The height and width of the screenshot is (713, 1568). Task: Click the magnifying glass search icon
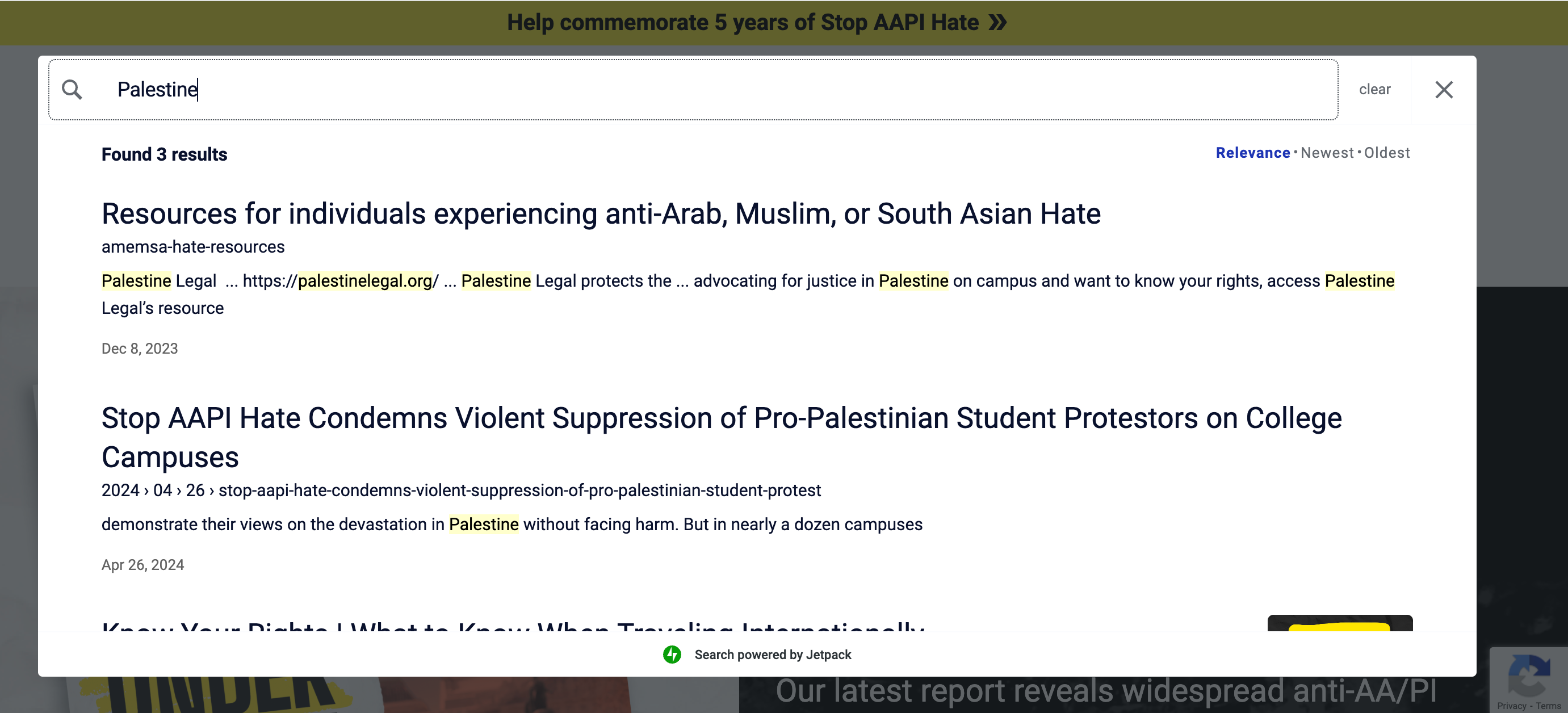point(72,90)
